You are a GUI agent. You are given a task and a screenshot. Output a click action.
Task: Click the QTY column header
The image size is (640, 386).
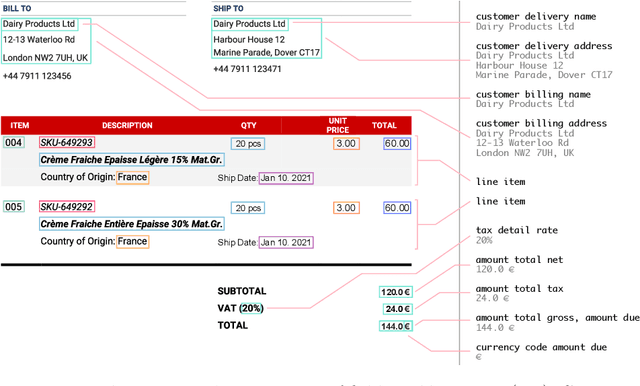249,126
